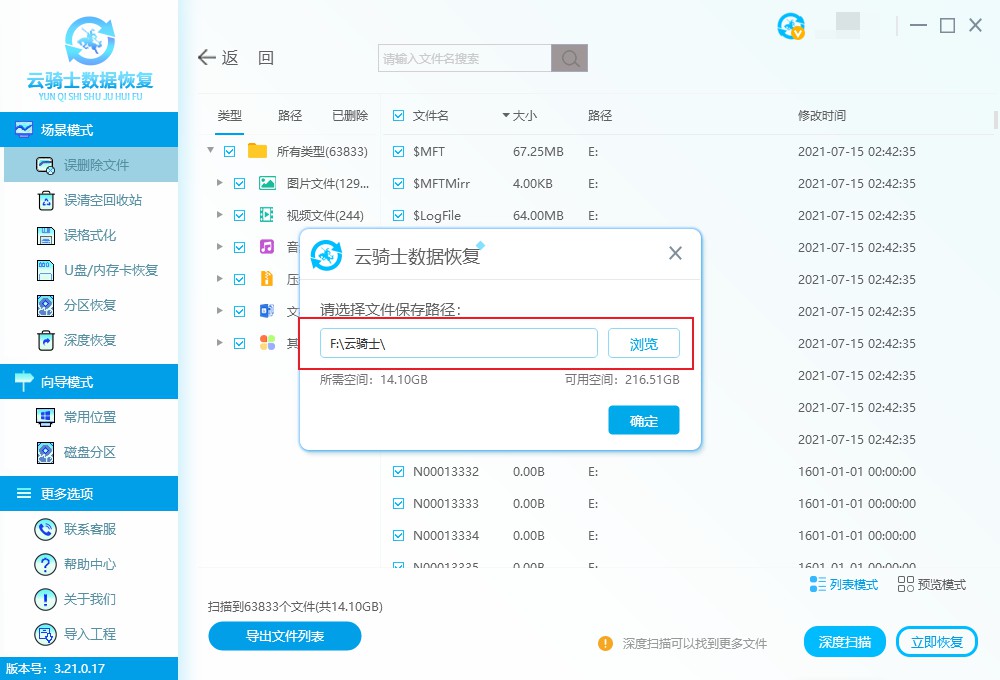Choose the 误格式化 disk icon

coord(46,235)
